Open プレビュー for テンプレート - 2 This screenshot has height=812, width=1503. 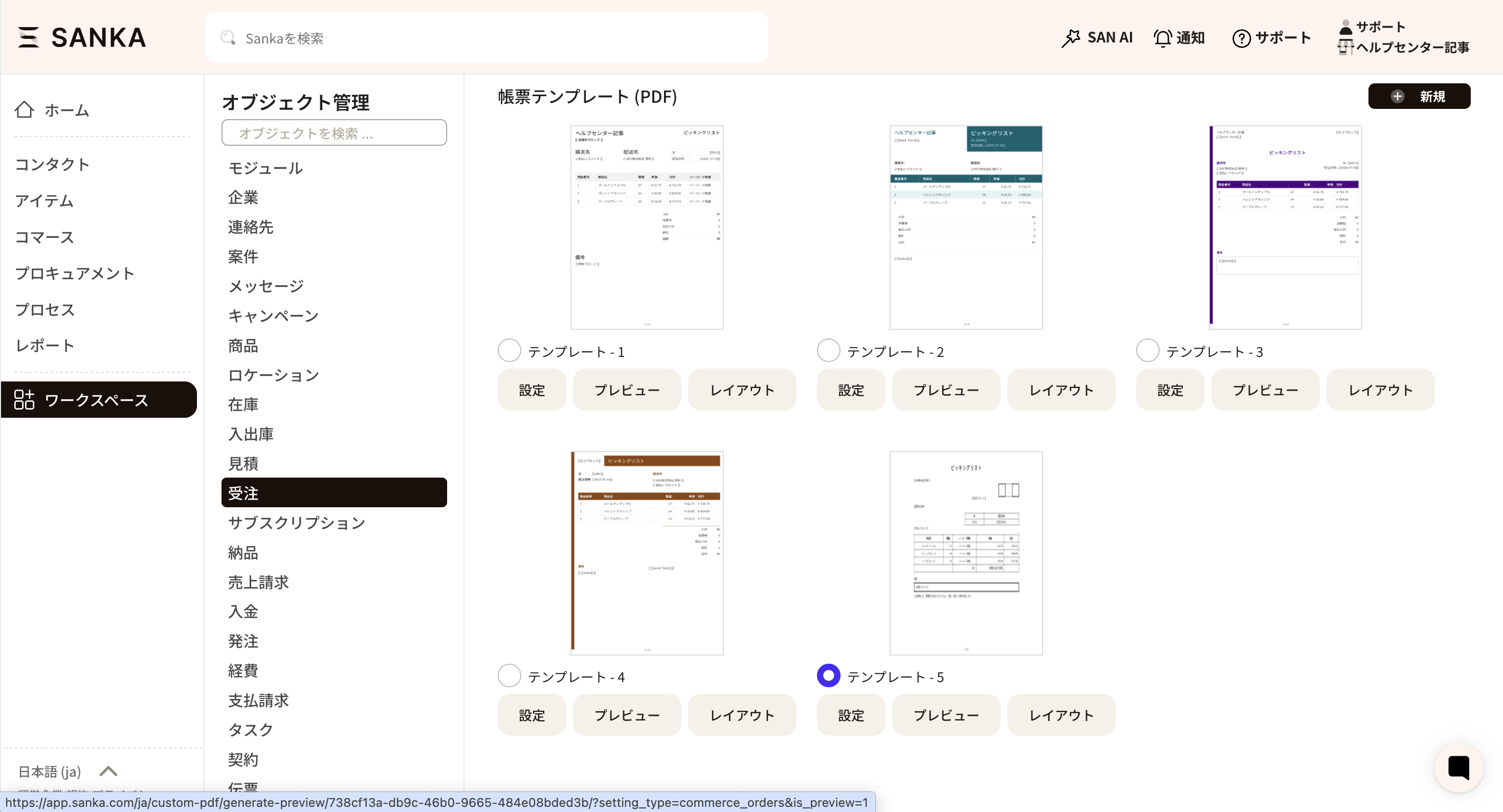(945, 390)
